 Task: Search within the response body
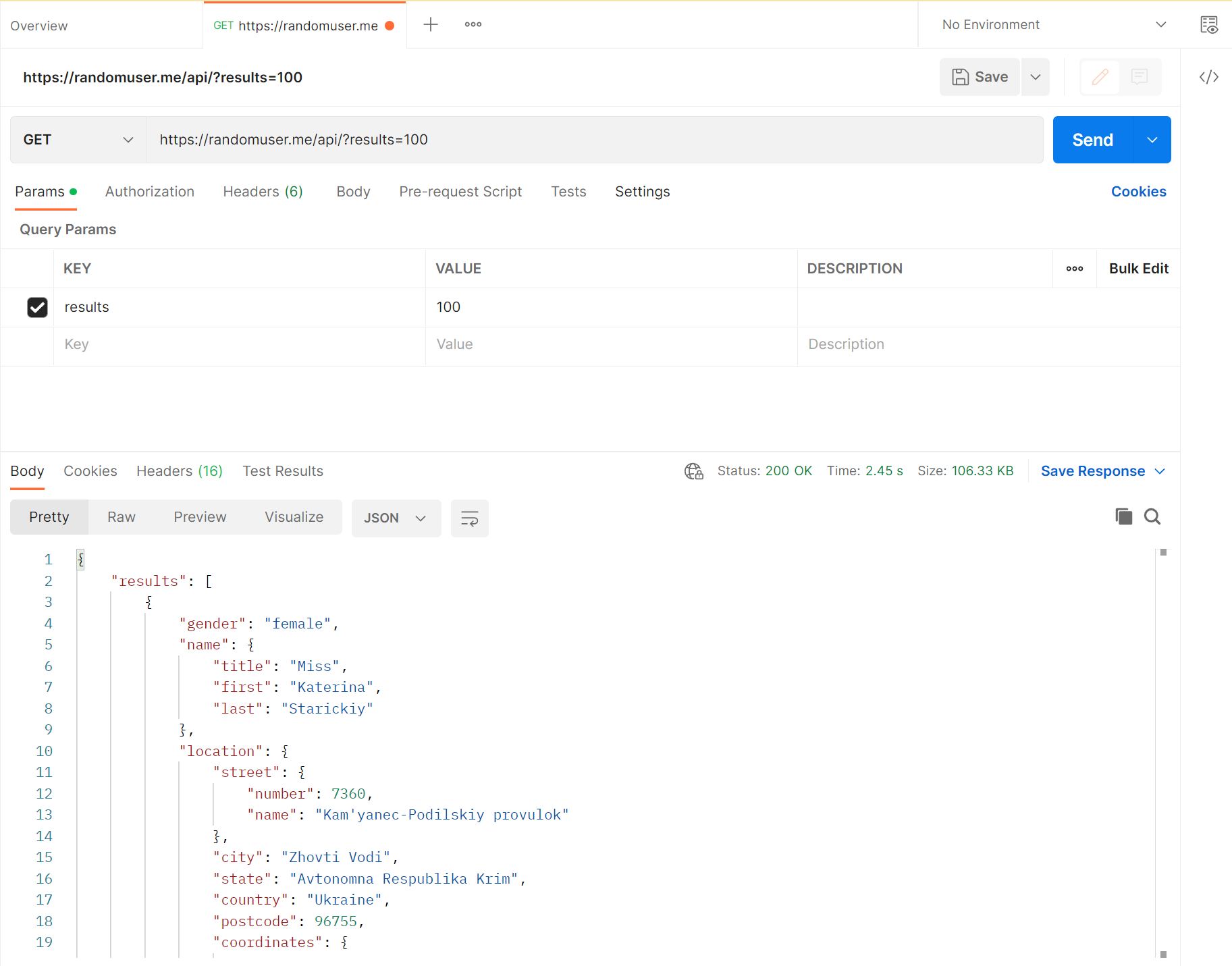pos(1152,517)
